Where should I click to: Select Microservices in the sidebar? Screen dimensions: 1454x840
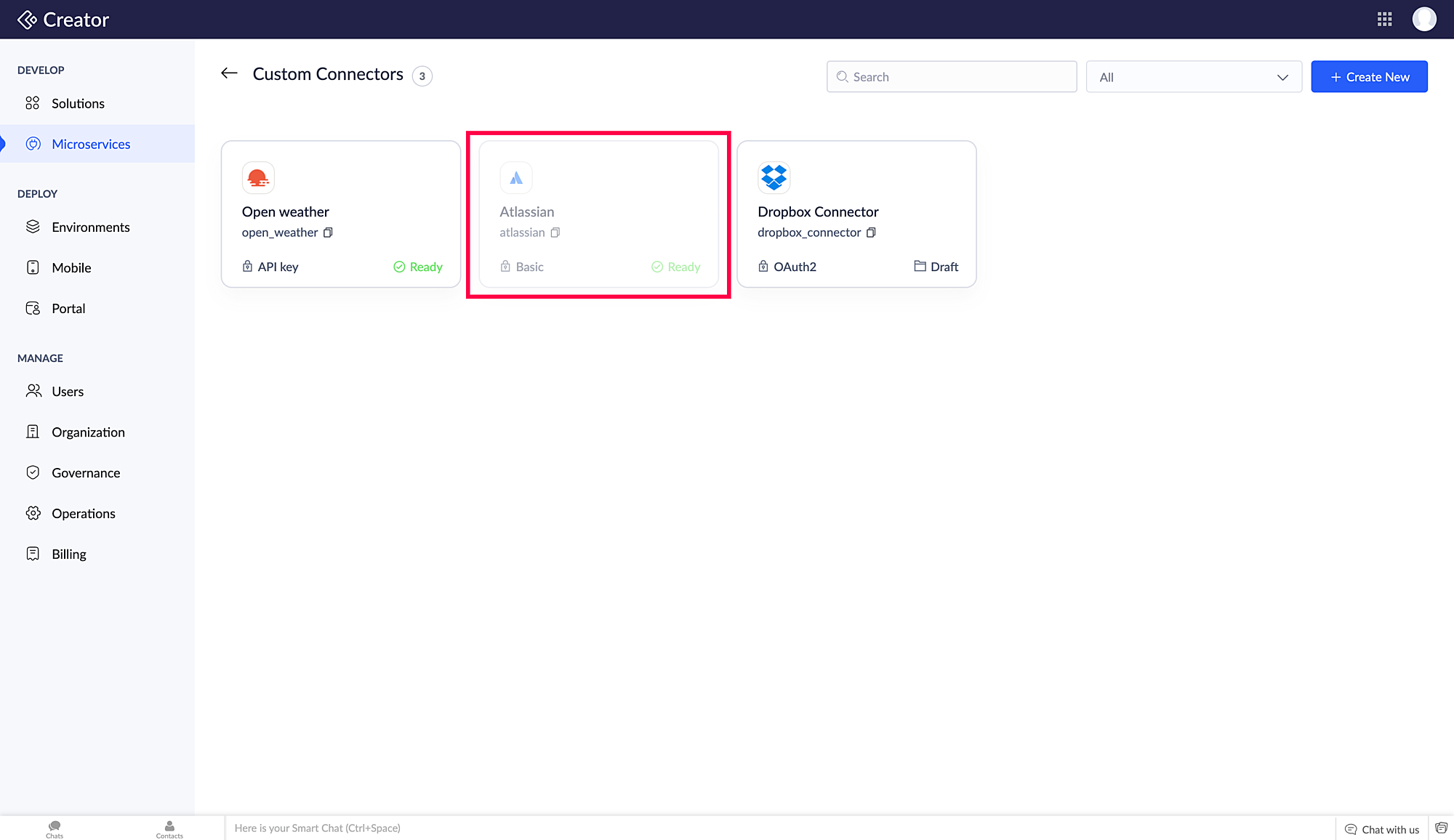click(x=91, y=144)
